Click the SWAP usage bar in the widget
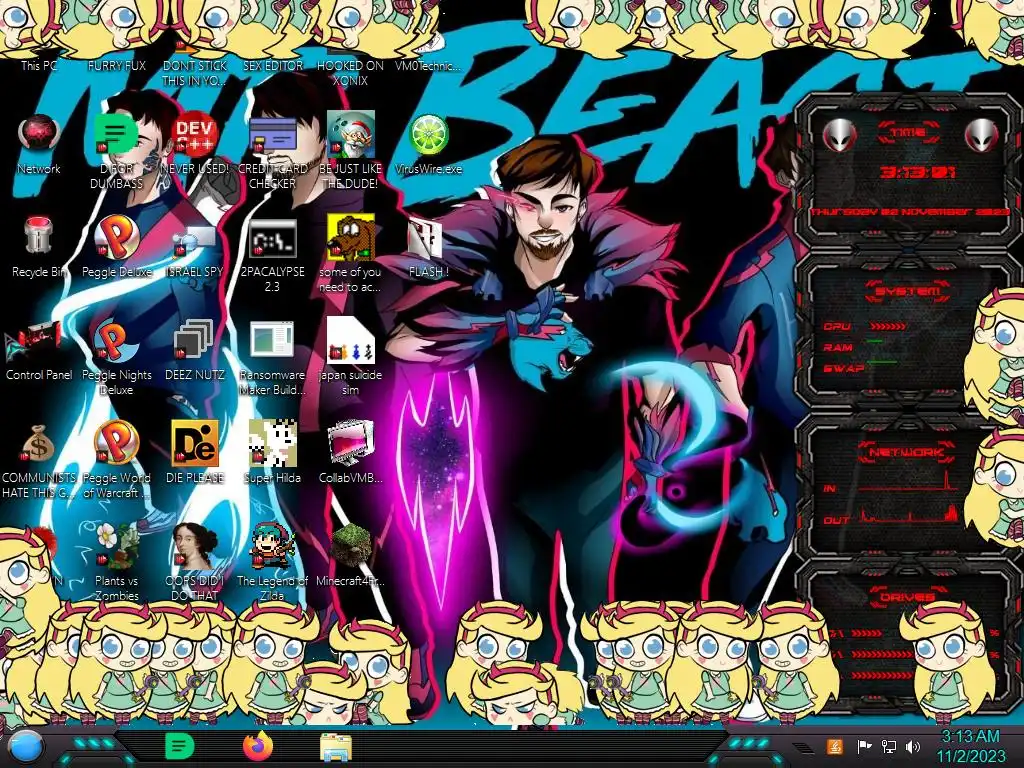Screen dimensions: 1024x768 tap(882, 361)
